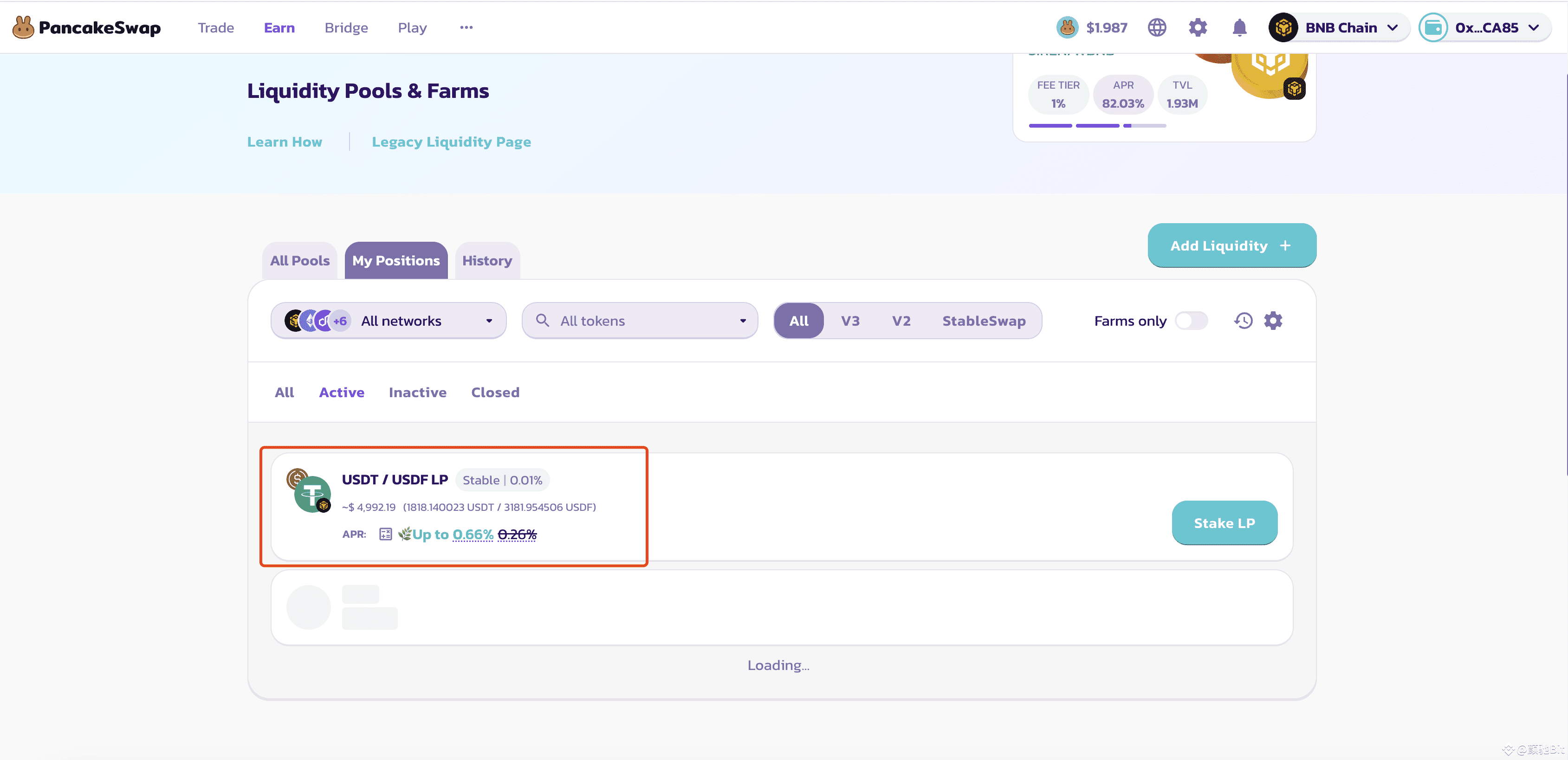Click the Stable | 0.01% fee tag

[x=502, y=480]
